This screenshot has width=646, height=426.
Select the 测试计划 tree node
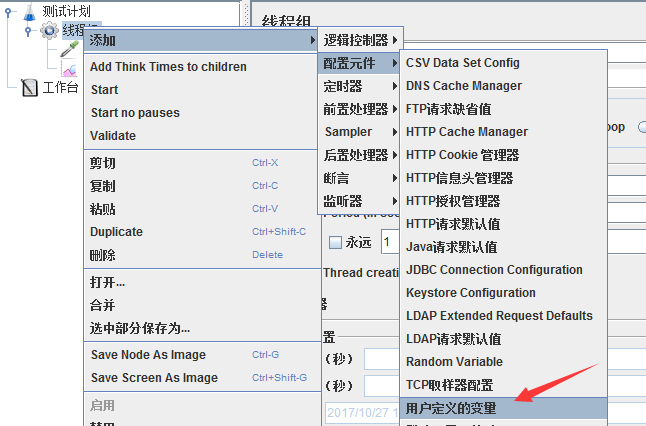(66, 11)
